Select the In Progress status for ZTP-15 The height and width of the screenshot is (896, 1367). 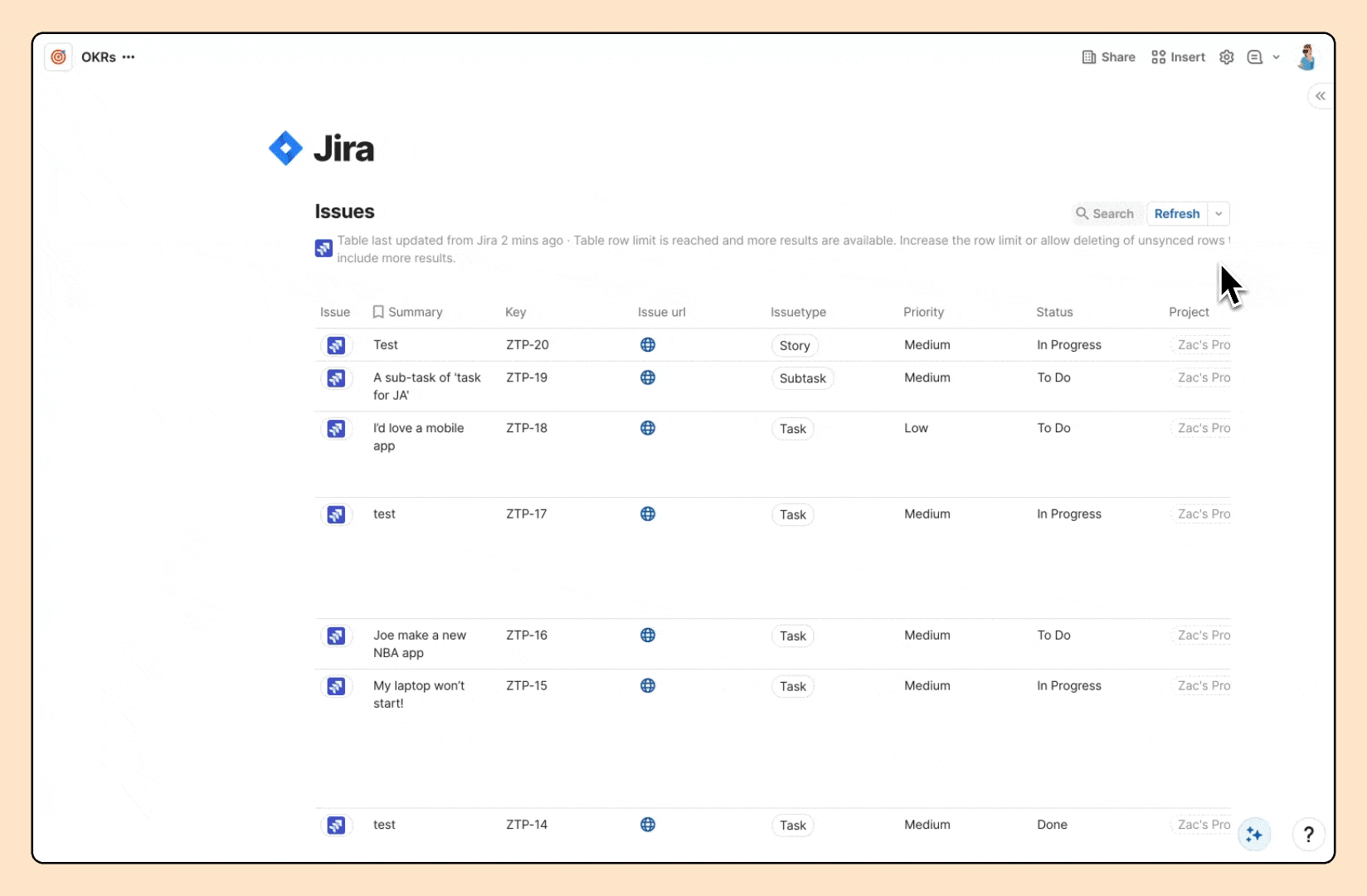1069,685
